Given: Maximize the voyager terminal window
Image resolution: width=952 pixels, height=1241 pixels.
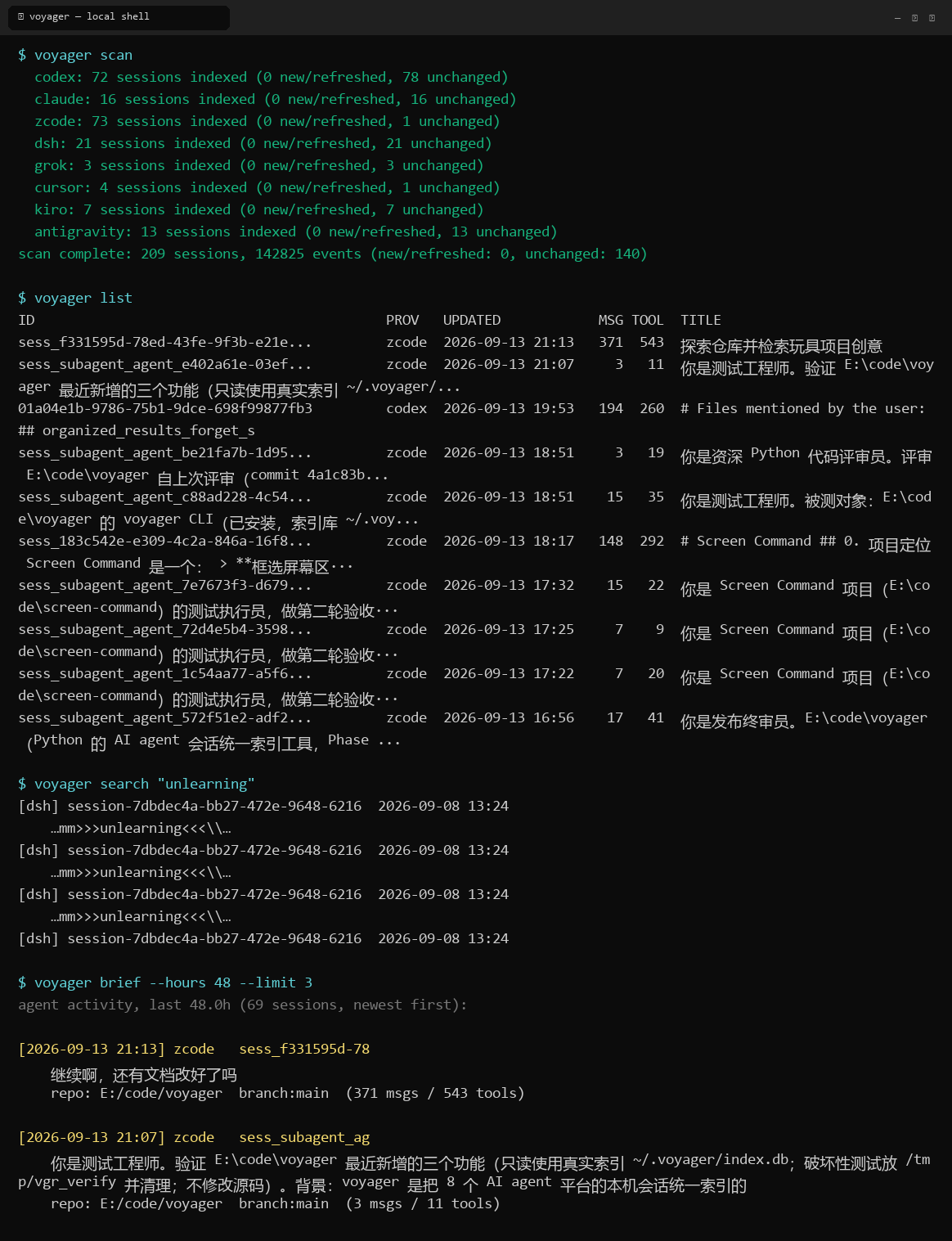Looking at the screenshot, I should click(x=914, y=18).
